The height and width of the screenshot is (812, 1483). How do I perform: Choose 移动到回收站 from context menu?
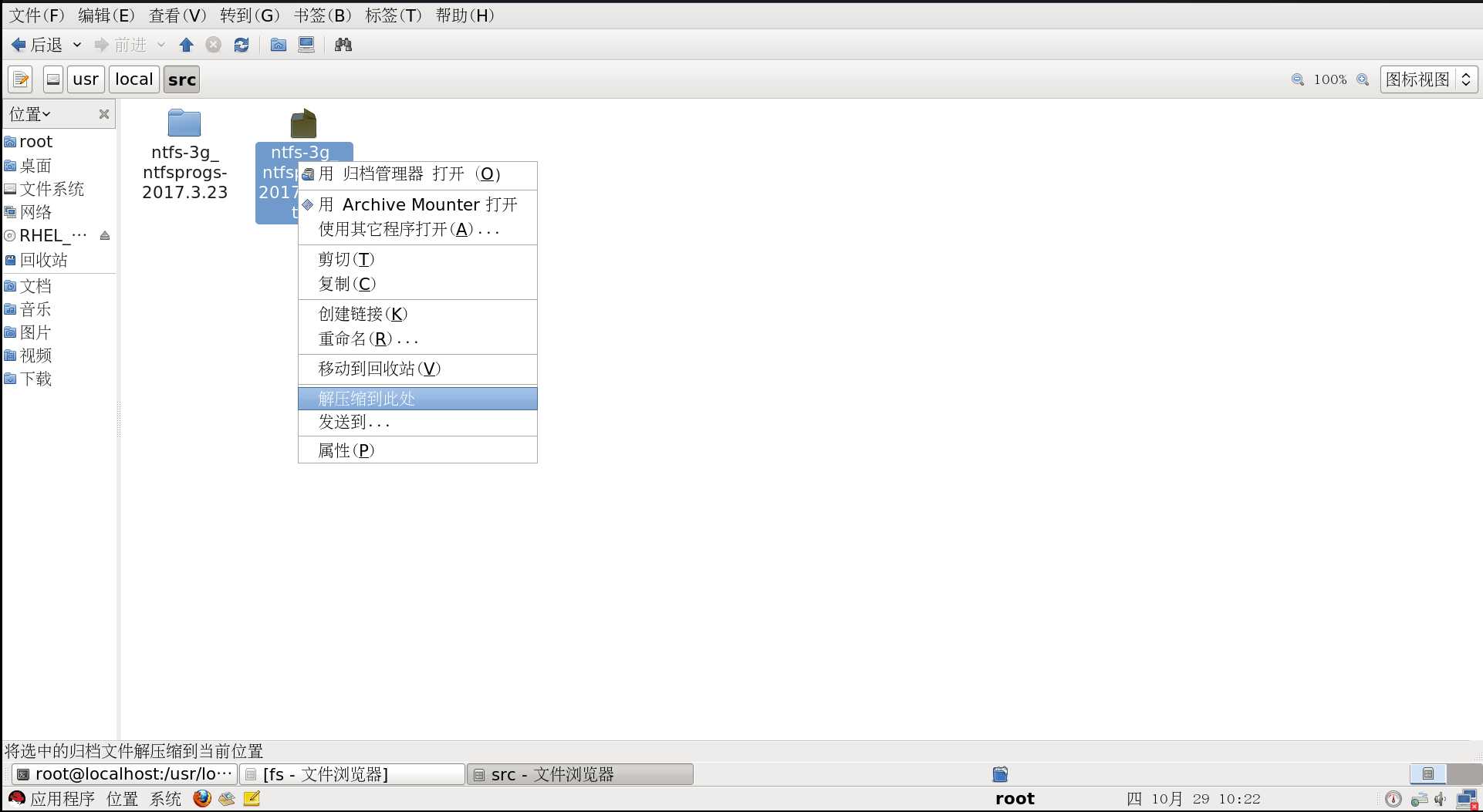point(417,369)
